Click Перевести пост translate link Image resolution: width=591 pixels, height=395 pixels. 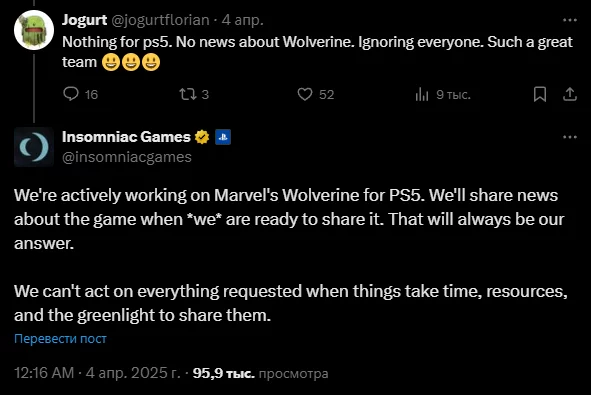pyautogui.click(x=60, y=339)
